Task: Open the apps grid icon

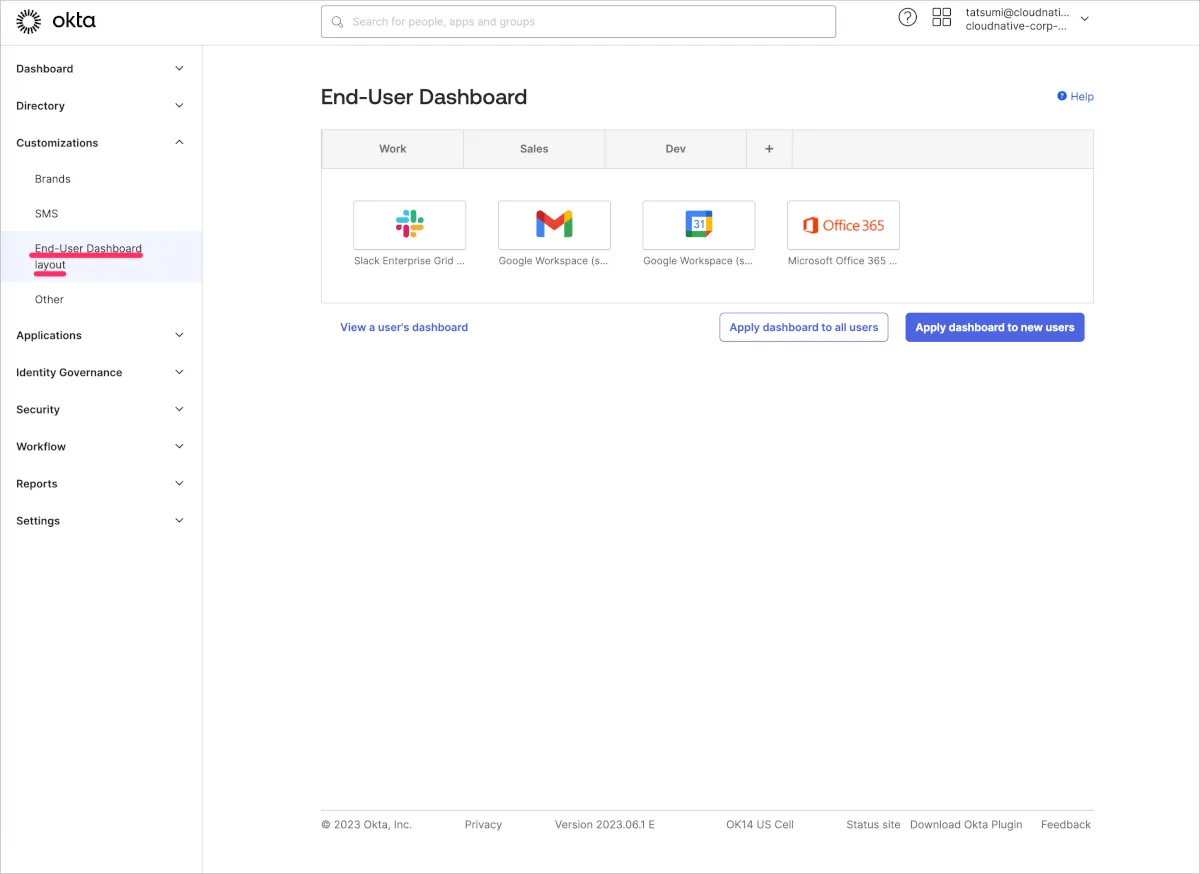Action: click(941, 17)
